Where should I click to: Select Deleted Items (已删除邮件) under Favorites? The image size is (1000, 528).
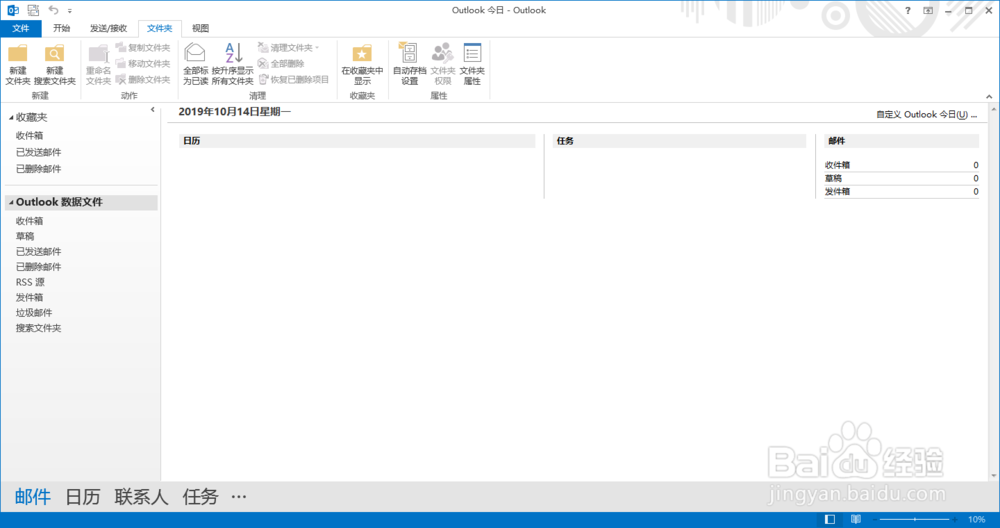pos(38,169)
